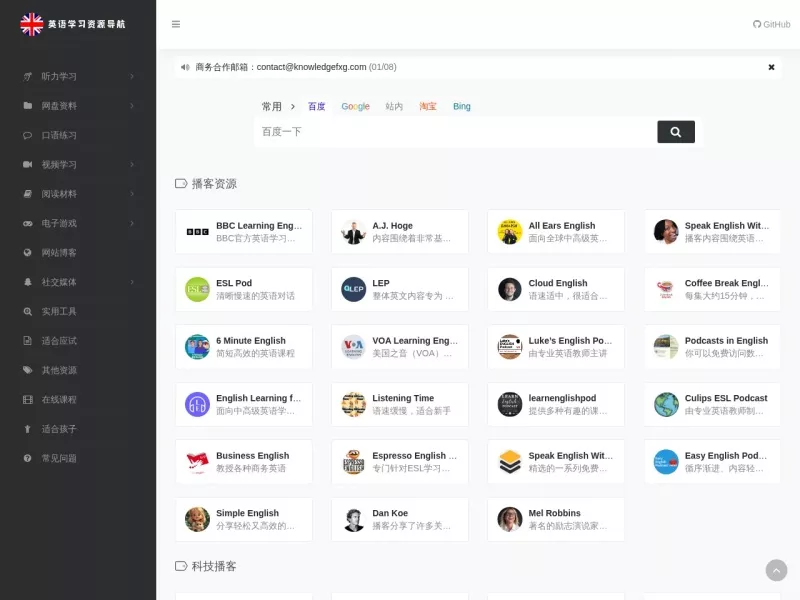Click the learnenglishpod dark logo
This screenshot has width=800, height=600.
pyautogui.click(x=510, y=404)
